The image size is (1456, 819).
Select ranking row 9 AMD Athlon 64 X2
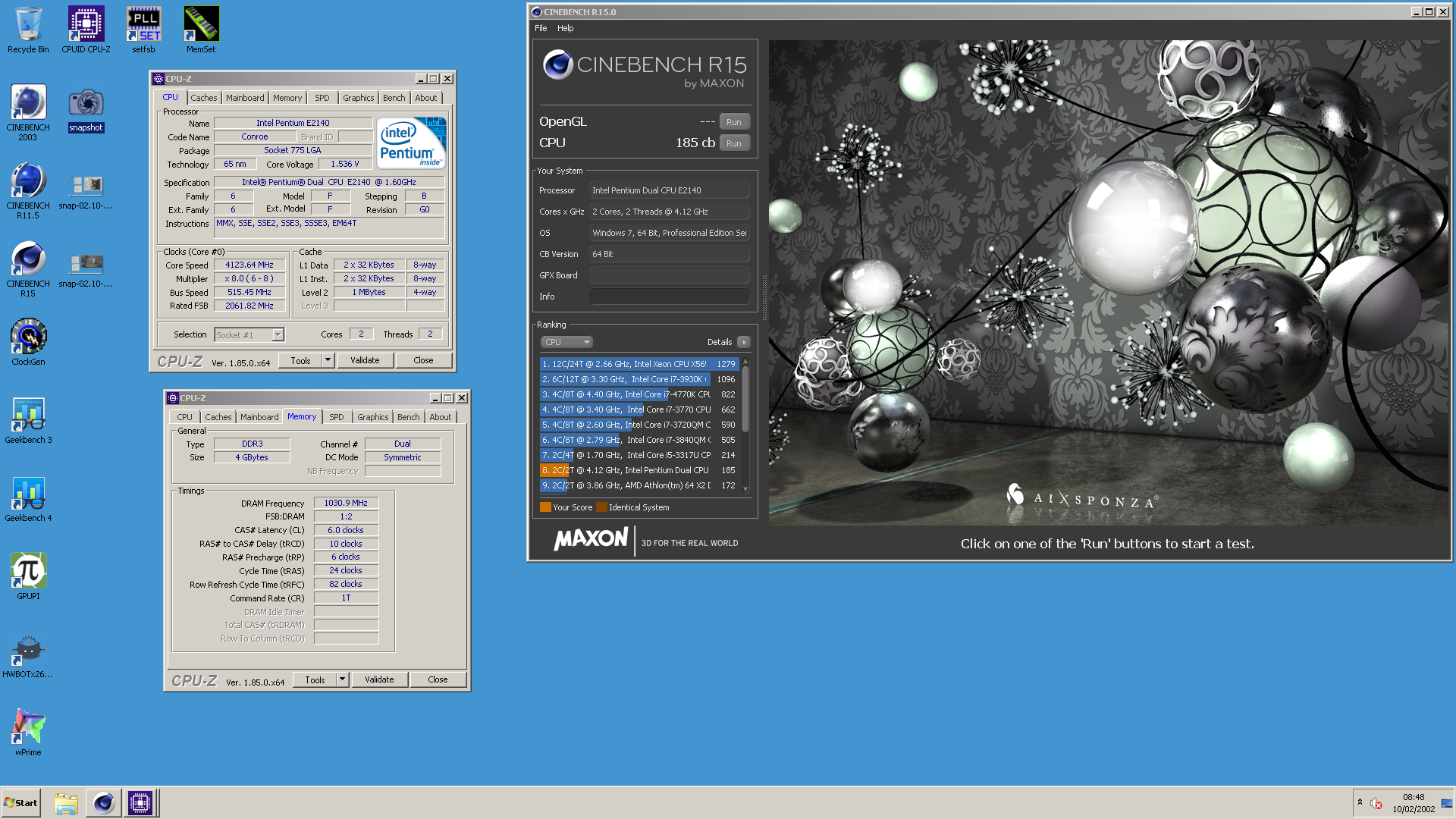coord(639,485)
